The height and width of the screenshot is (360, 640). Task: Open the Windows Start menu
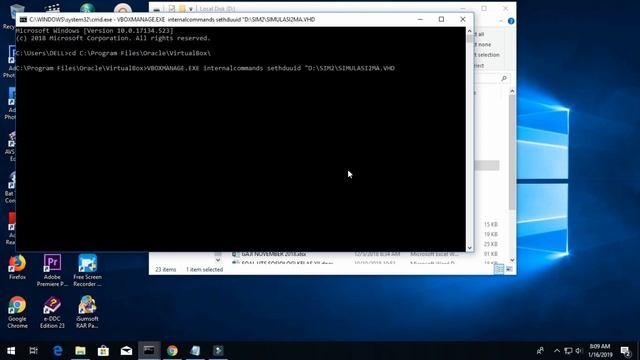pos(11,351)
